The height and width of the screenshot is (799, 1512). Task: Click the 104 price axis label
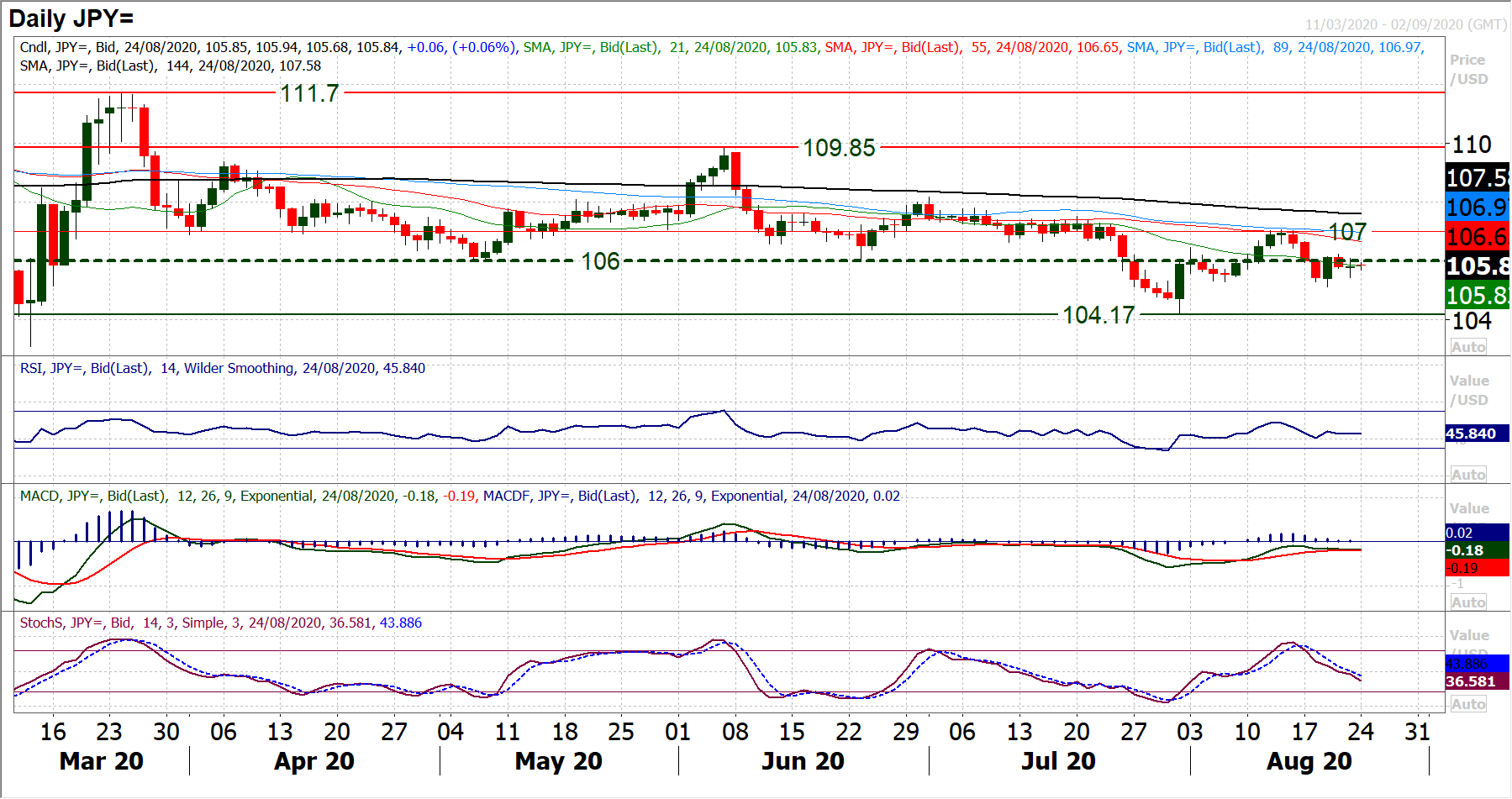coord(1472,321)
